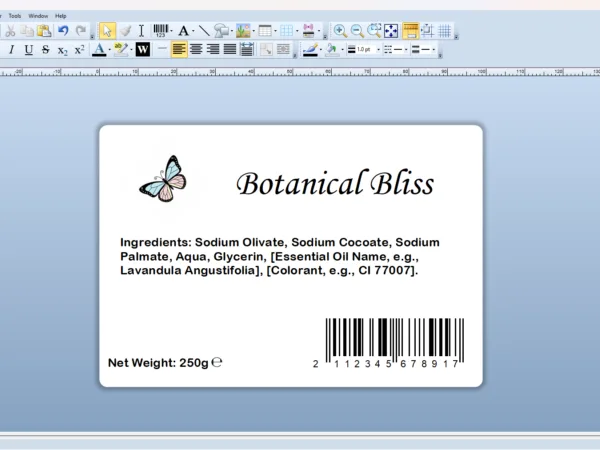Toggle underline text formatting
This screenshot has height=450, width=600.
pos(28,49)
